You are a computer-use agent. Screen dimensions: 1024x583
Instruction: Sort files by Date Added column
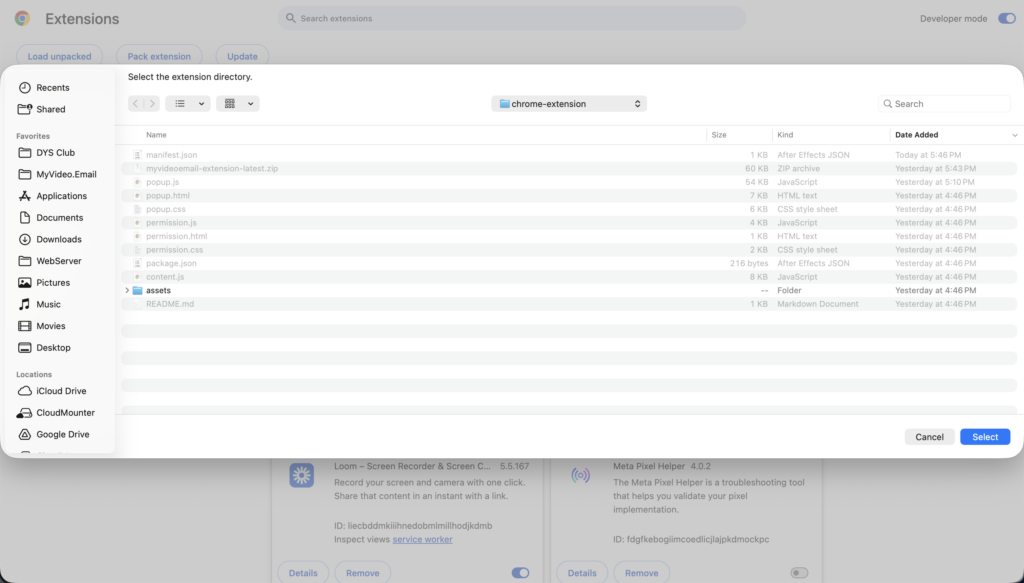(916, 135)
